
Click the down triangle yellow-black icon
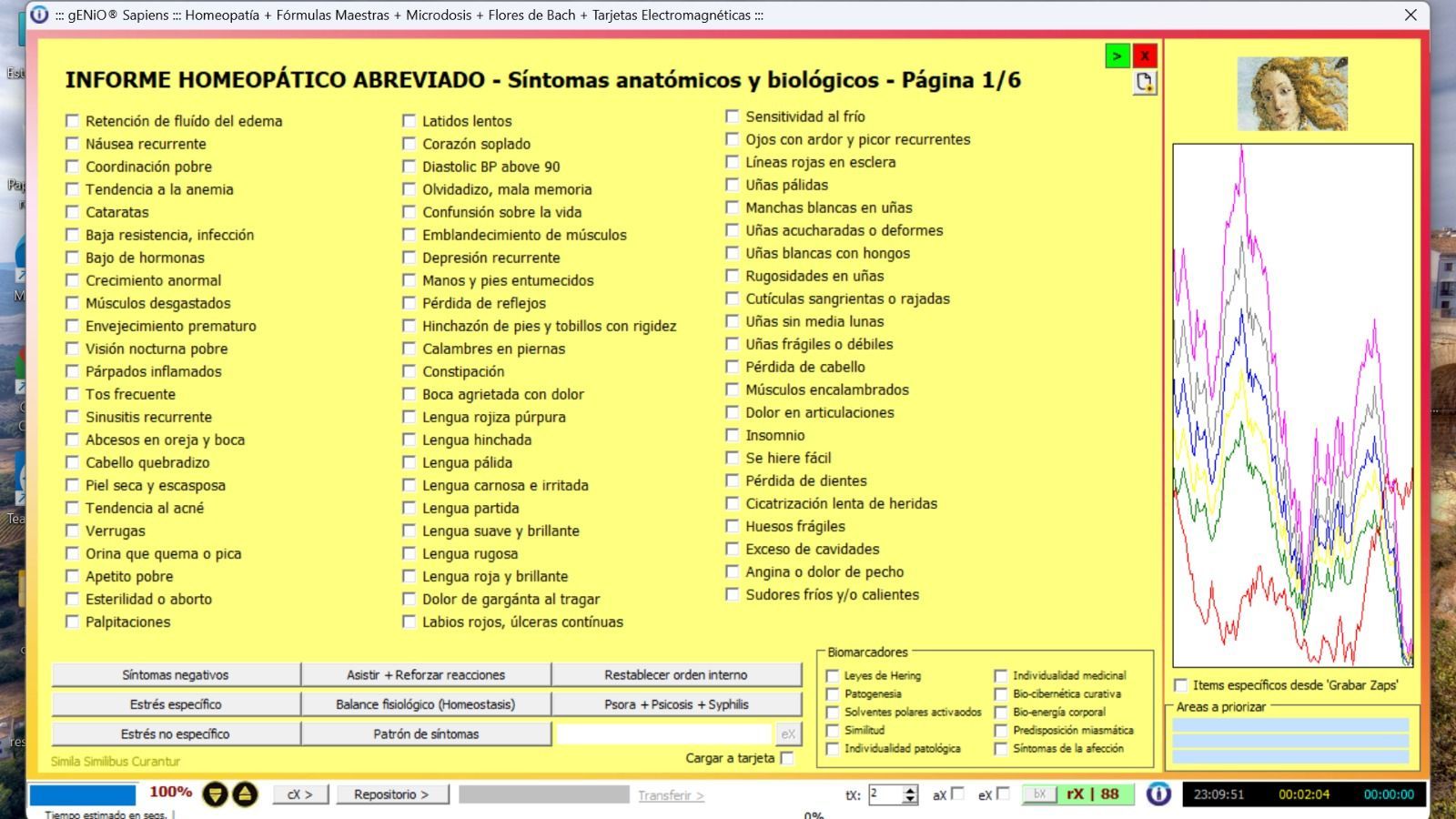click(215, 794)
